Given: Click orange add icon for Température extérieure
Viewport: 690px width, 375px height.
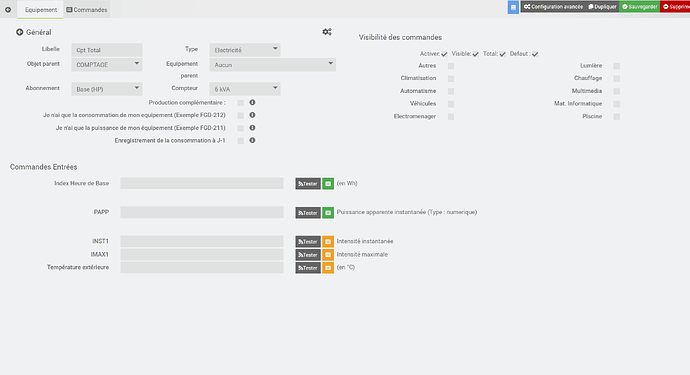Looking at the screenshot, I should click(x=328, y=268).
